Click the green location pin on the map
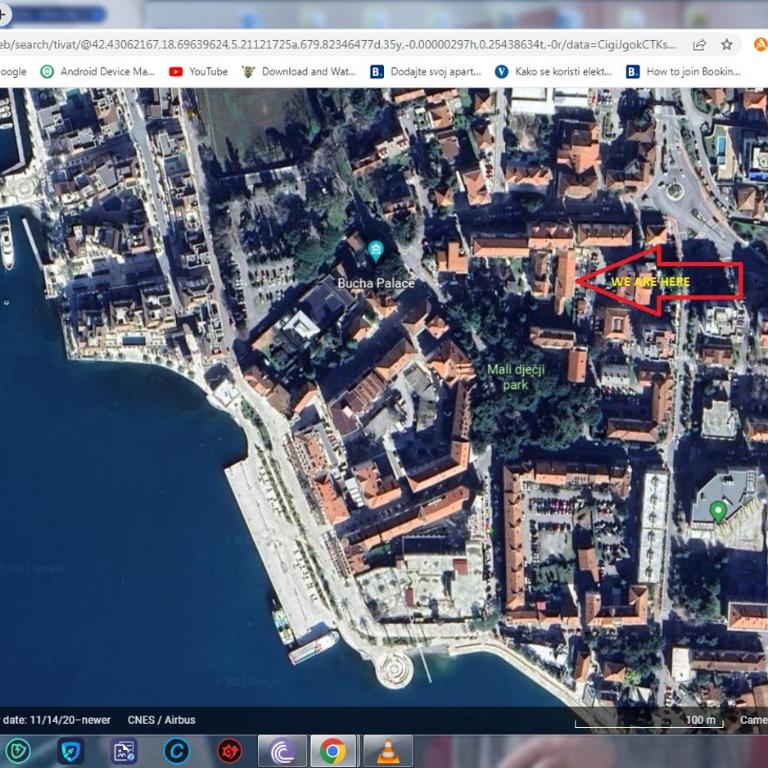The image size is (768, 768). click(x=718, y=512)
